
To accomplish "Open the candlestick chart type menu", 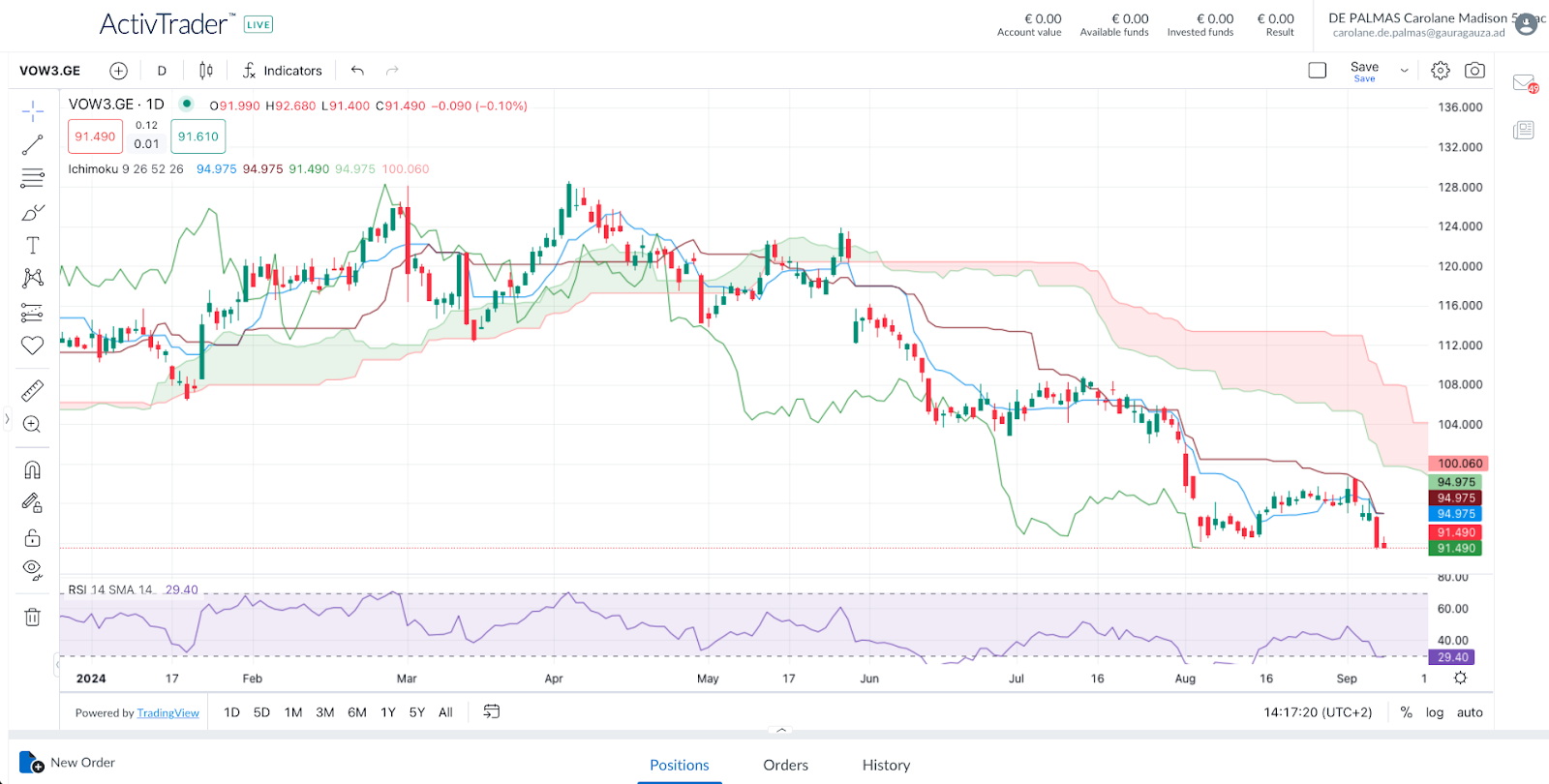I will 206,71.
